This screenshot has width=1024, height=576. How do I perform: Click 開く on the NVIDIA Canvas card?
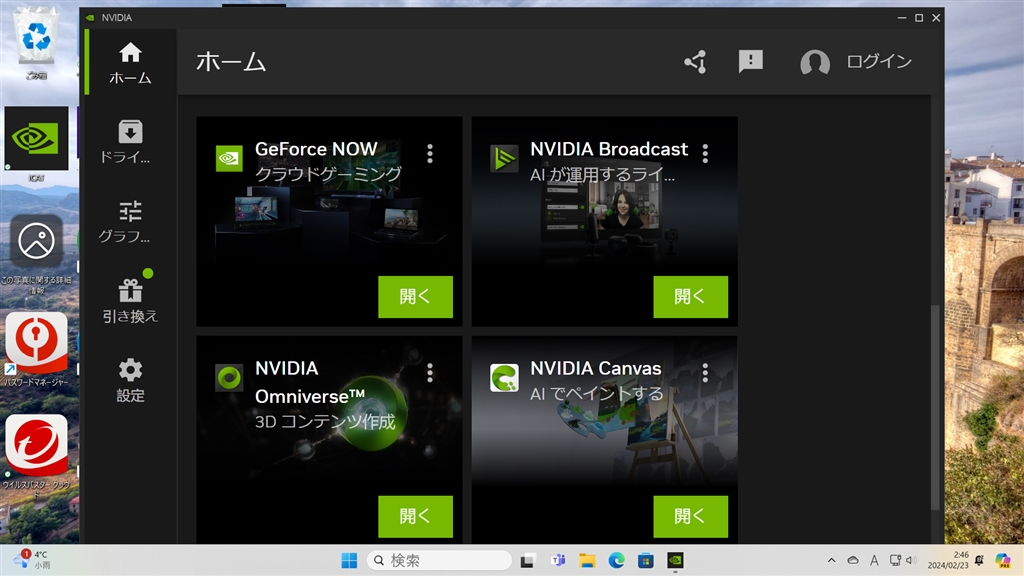[x=691, y=516]
